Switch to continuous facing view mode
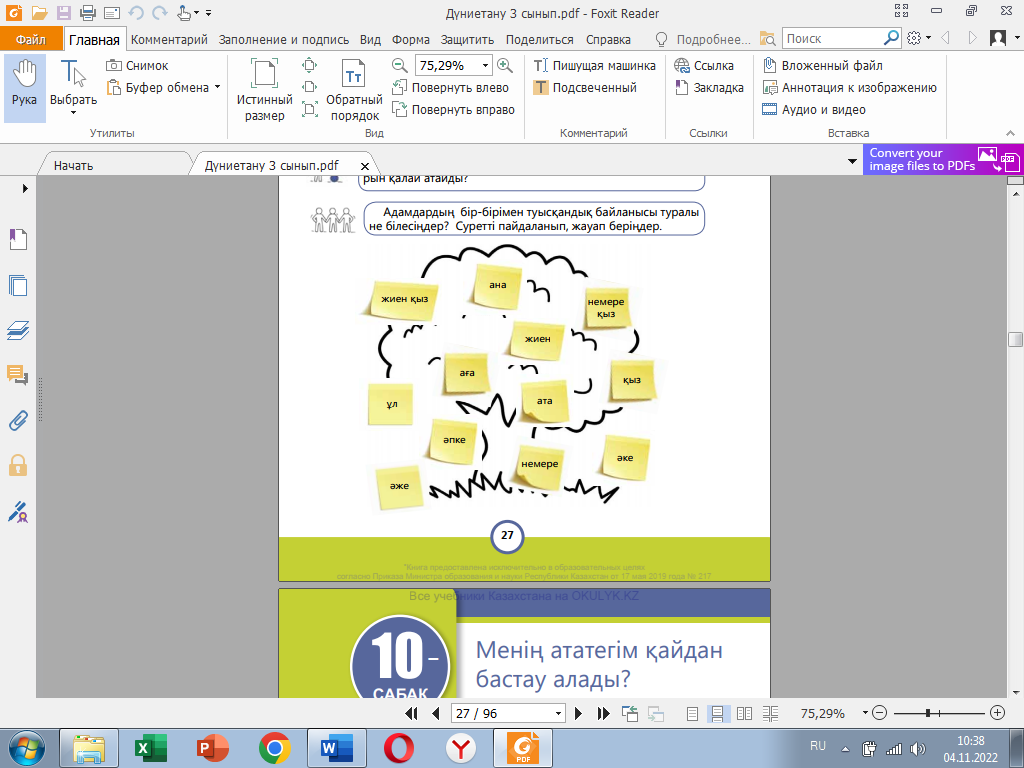 (771, 714)
